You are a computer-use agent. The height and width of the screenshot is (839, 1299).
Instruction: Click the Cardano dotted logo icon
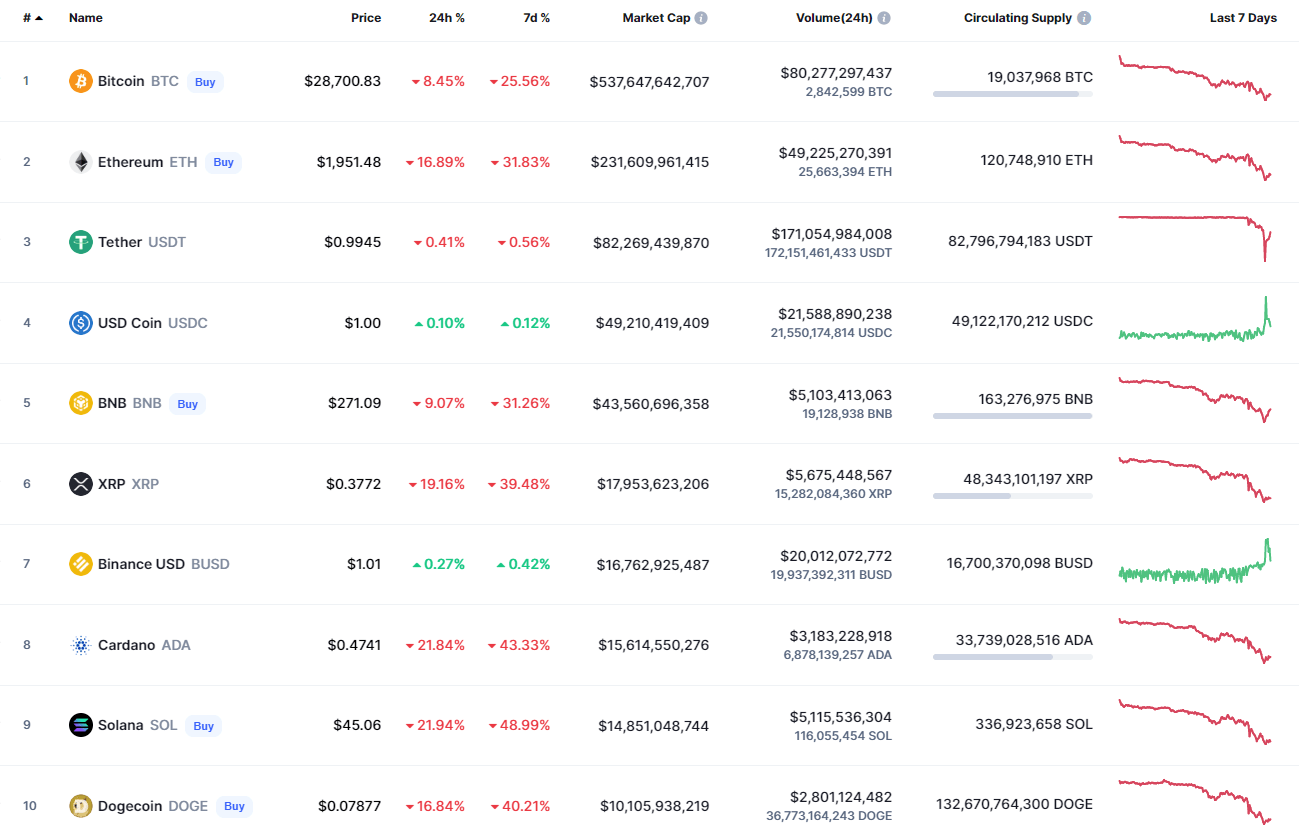point(81,645)
